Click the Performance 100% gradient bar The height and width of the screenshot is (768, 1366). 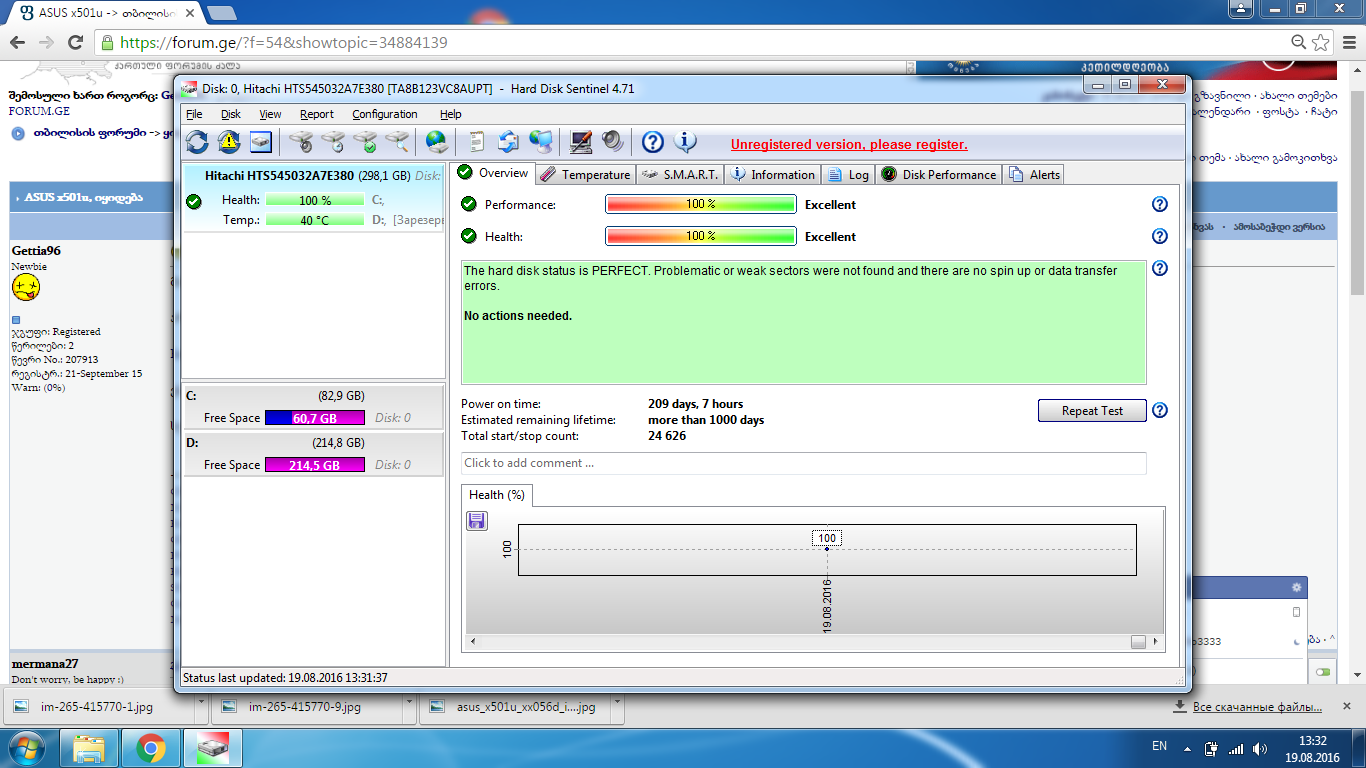pos(700,204)
